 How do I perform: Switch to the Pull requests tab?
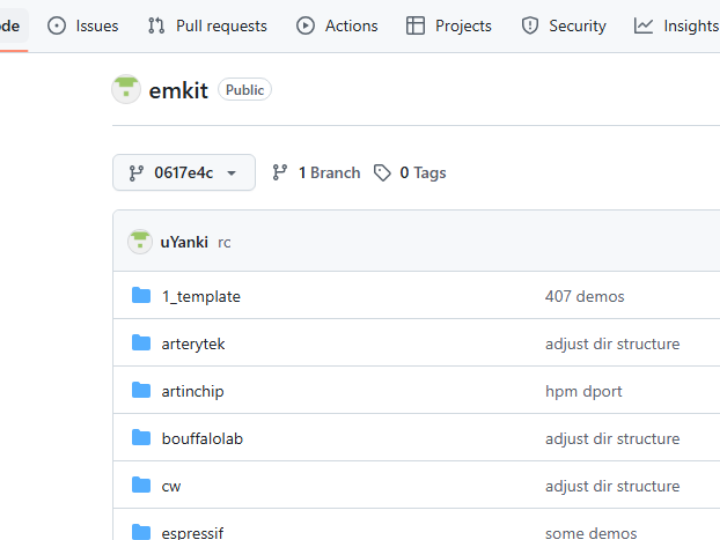(x=208, y=26)
